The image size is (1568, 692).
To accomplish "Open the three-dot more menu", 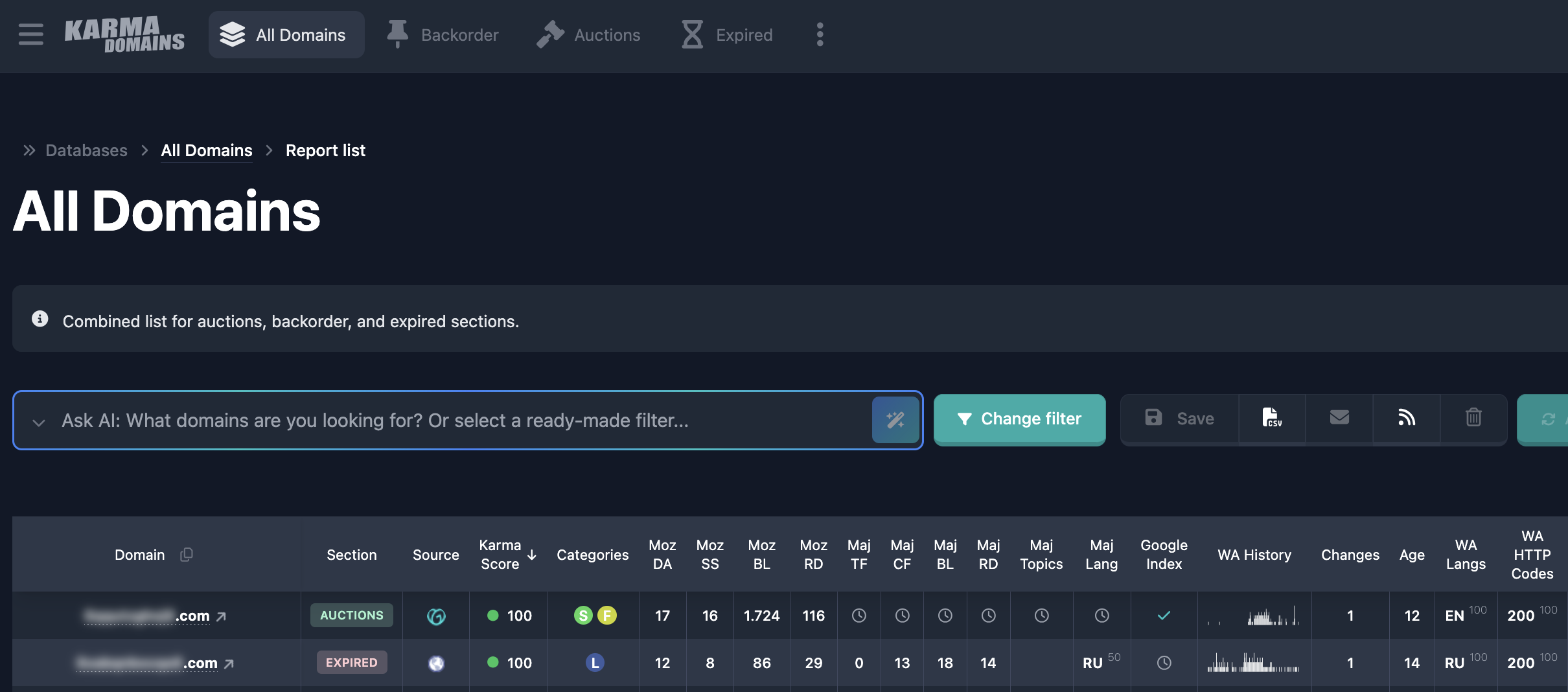I will click(820, 35).
